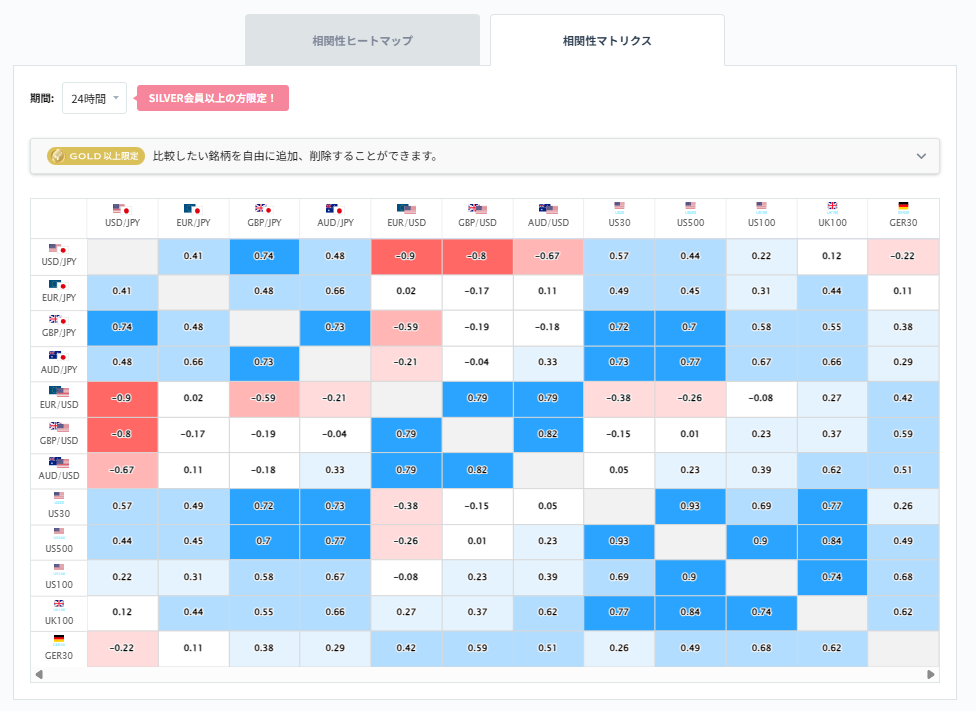Click the US30 flag icon in header row
Screen dimensions: 976x711
tap(619, 207)
